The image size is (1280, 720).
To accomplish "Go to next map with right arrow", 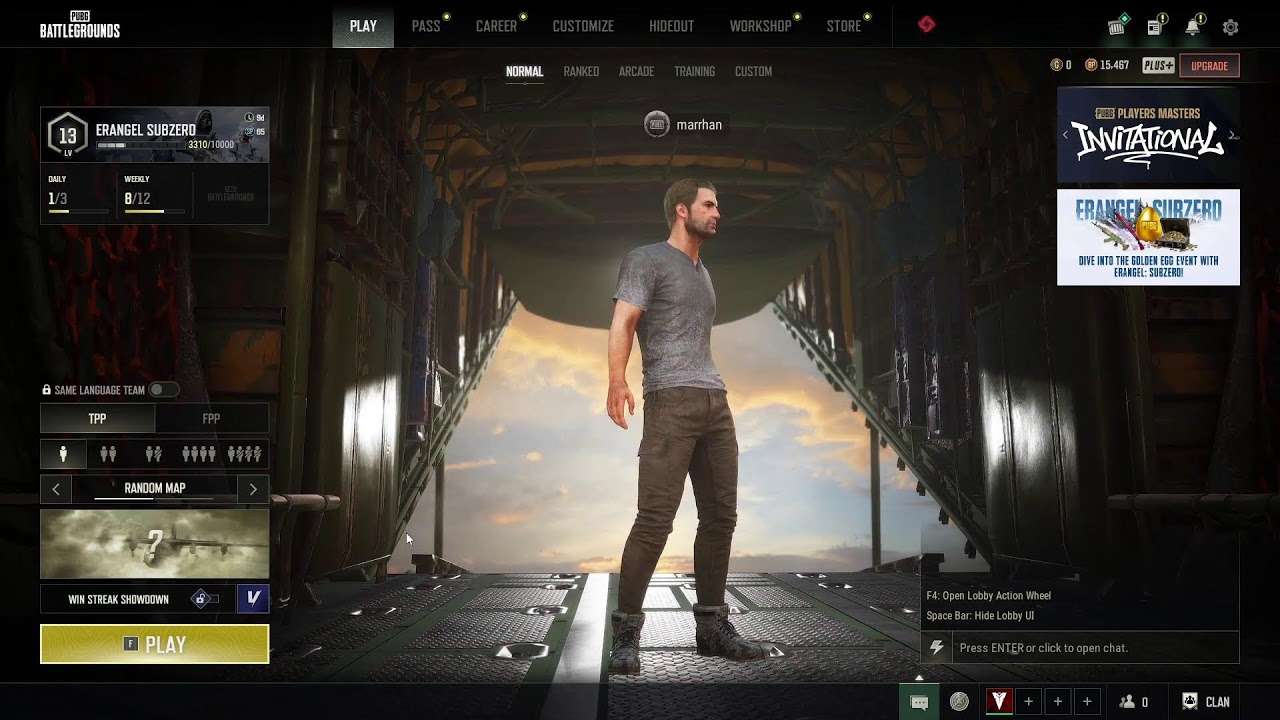I will [253, 489].
